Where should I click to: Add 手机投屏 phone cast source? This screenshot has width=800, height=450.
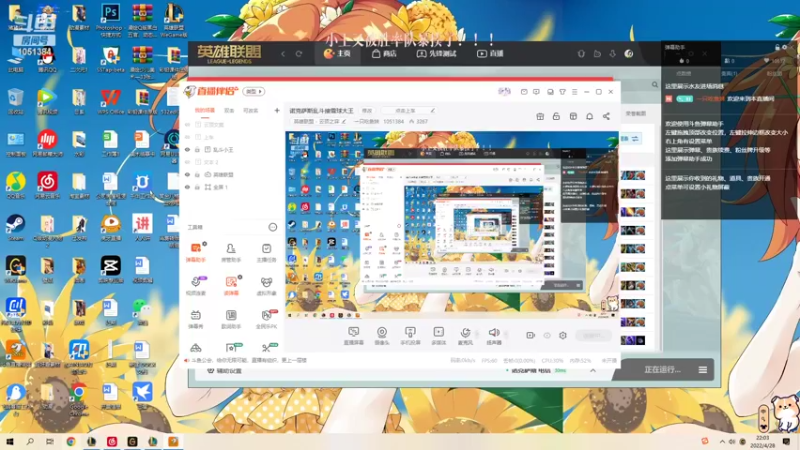tap(410, 336)
